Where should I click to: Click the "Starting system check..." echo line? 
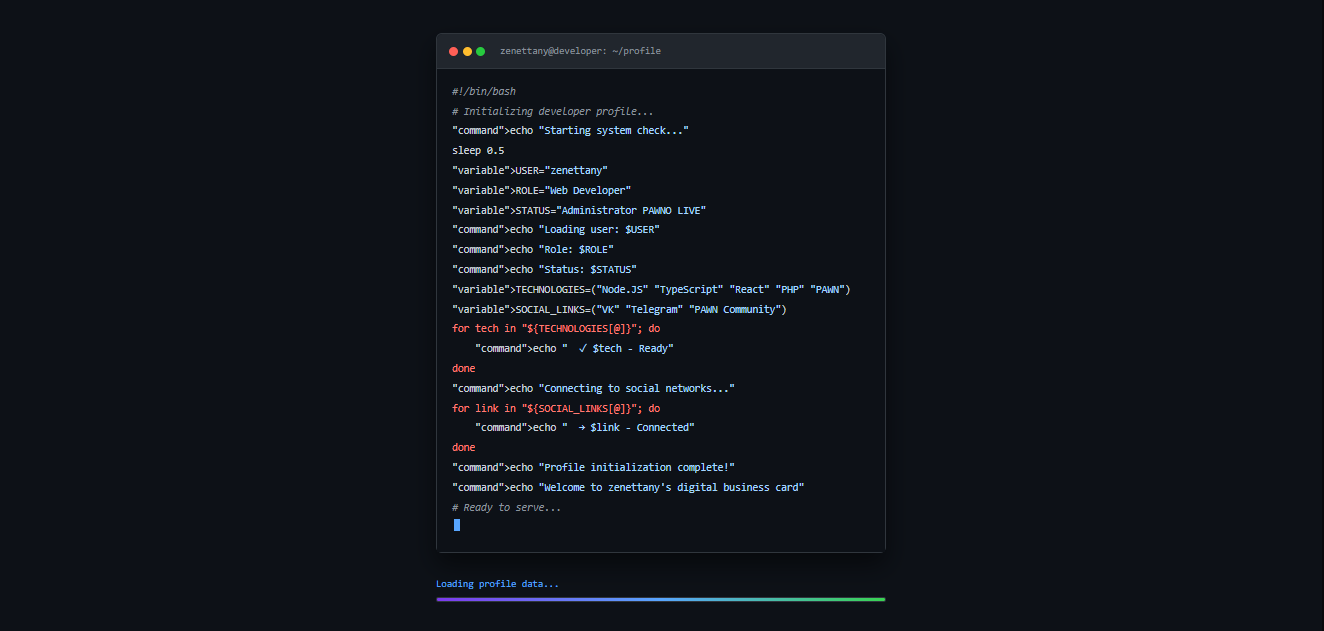(570, 131)
